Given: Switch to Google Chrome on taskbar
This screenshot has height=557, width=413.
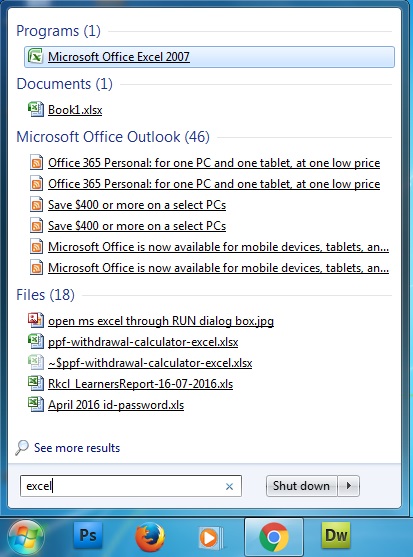Looking at the screenshot, I should pyautogui.click(x=274, y=537).
